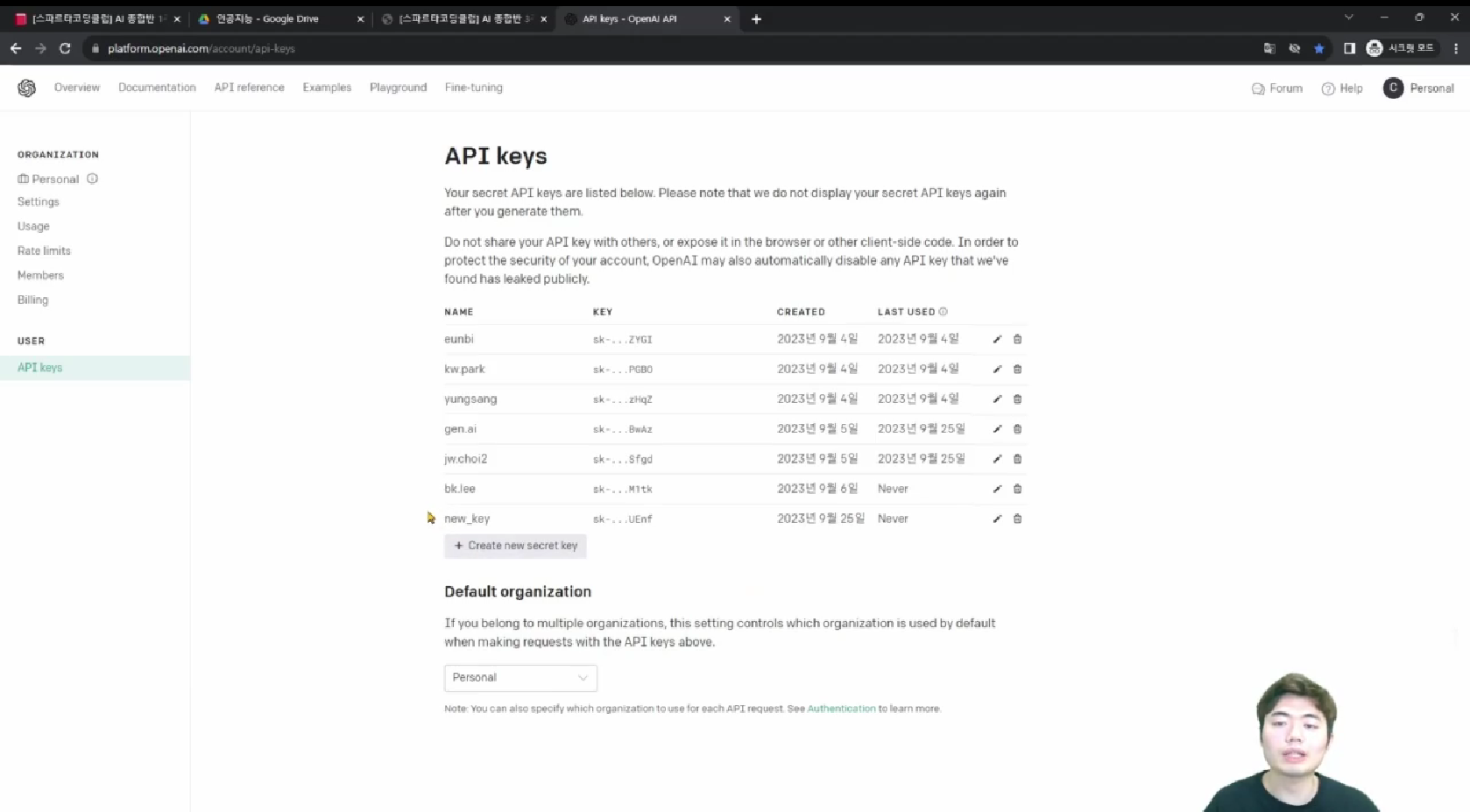
Task: Delete the new_key API key
Action: coord(1017,519)
